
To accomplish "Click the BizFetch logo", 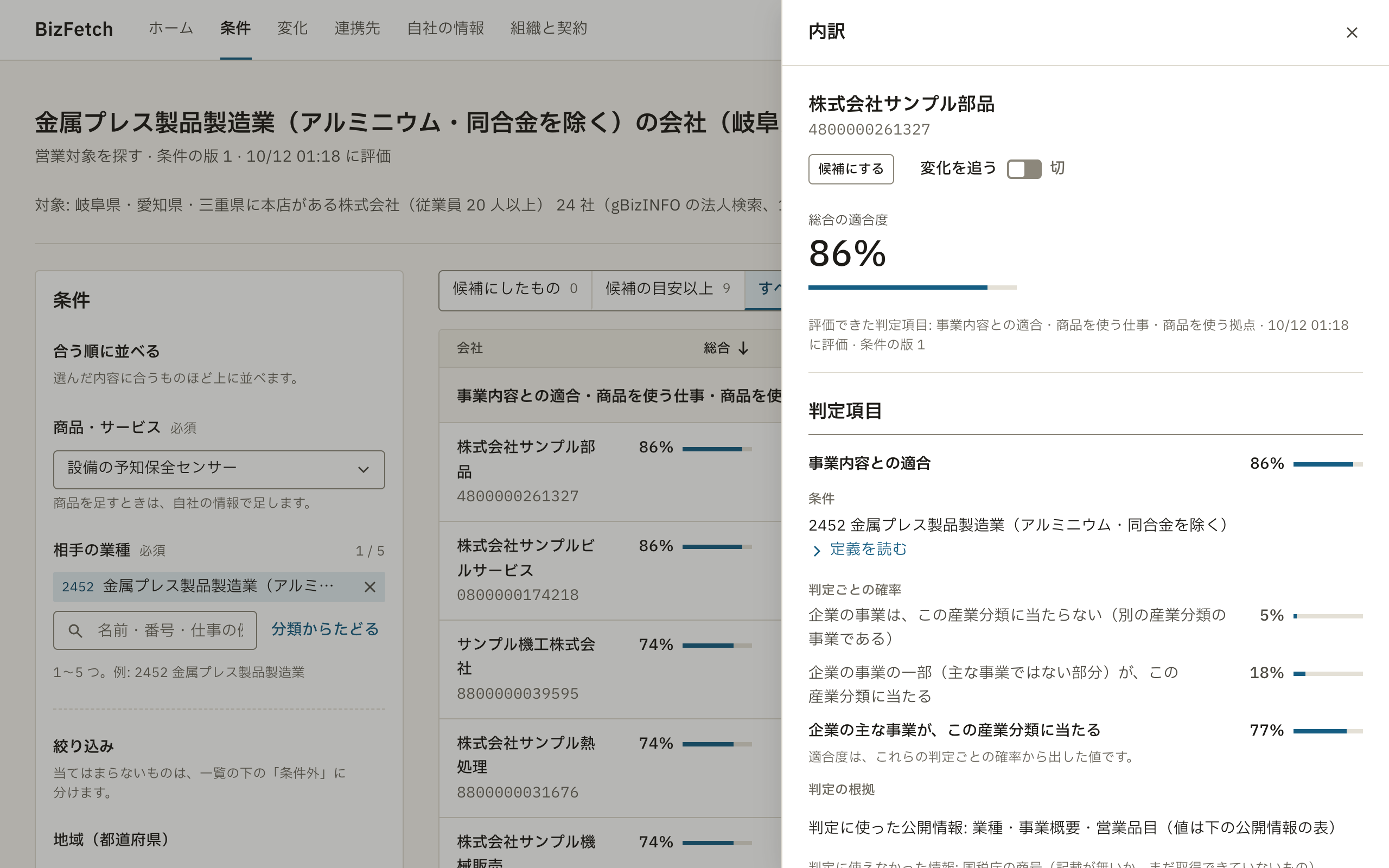I will click(74, 29).
